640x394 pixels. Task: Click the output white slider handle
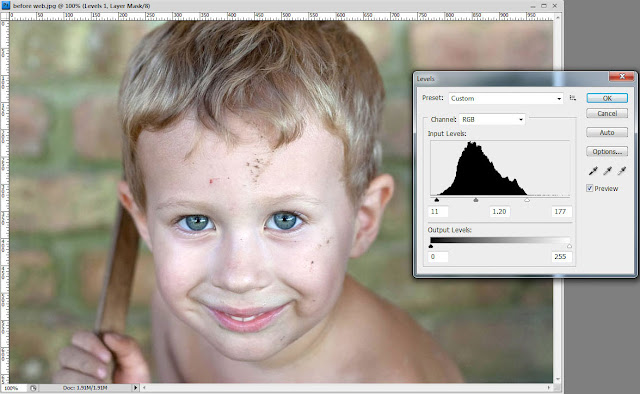point(569,246)
